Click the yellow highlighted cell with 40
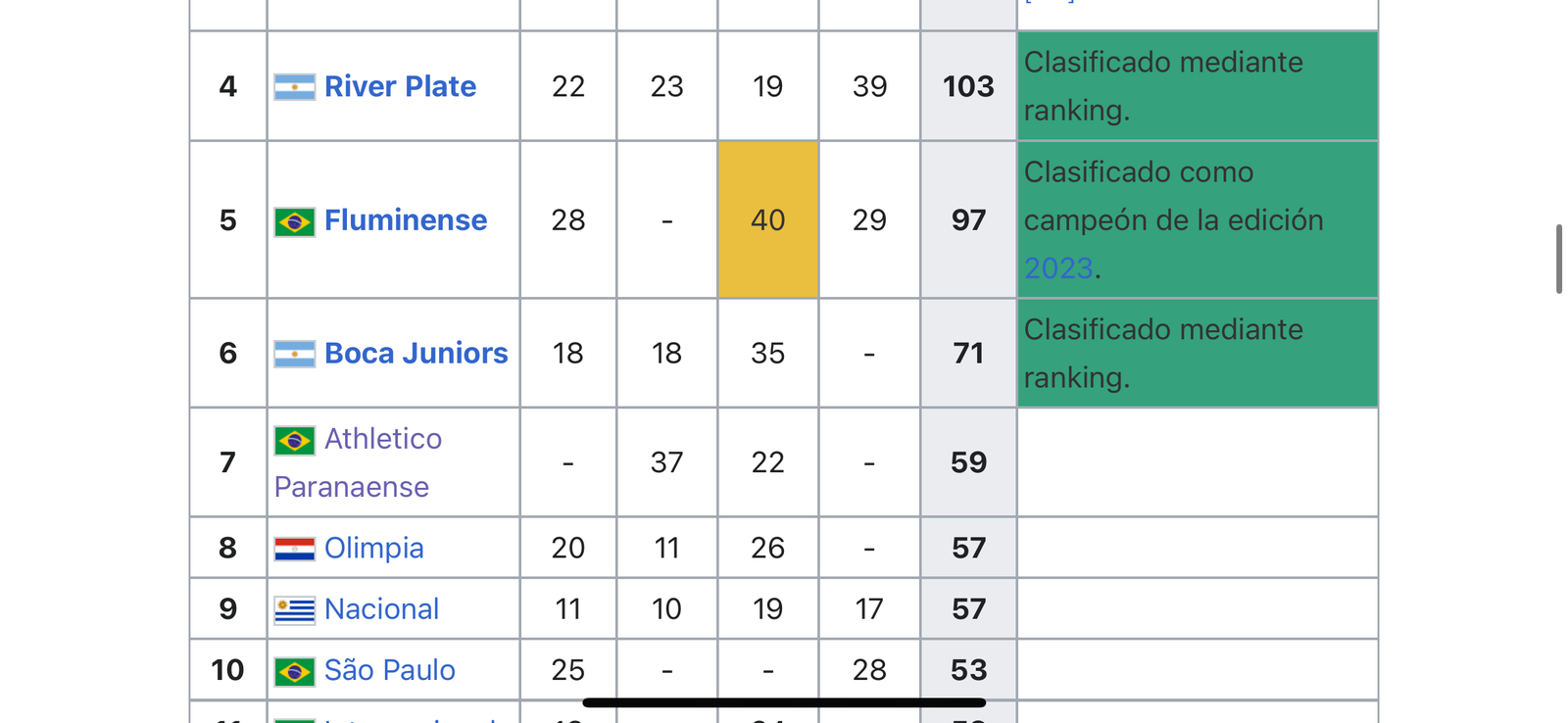 coord(768,219)
